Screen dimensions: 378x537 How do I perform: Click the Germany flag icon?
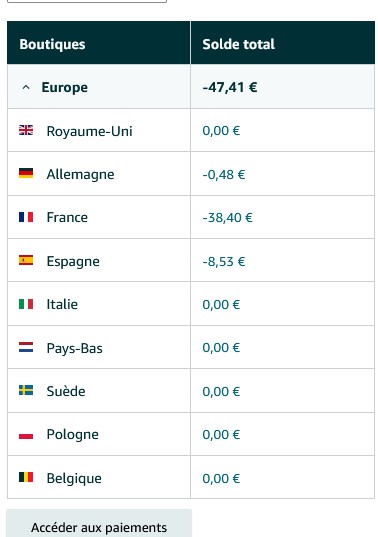pos(26,173)
